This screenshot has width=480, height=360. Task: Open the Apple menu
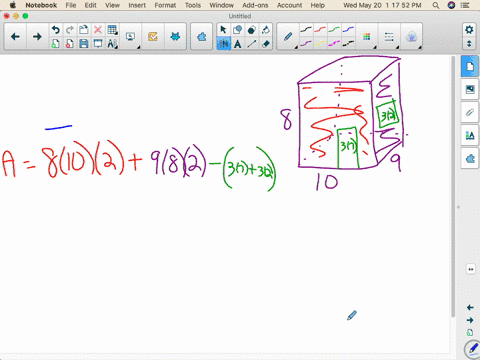pyautogui.click(x=13, y=5)
